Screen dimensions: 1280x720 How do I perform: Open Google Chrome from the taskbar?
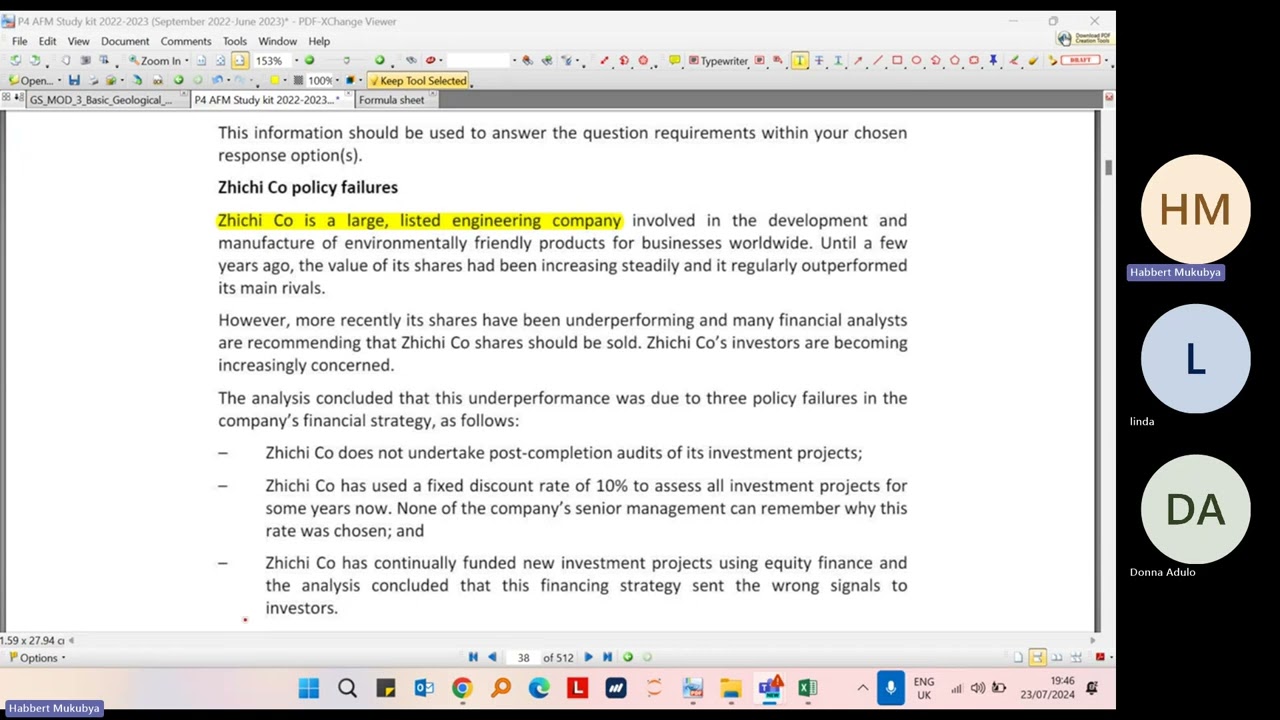click(462, 688)
